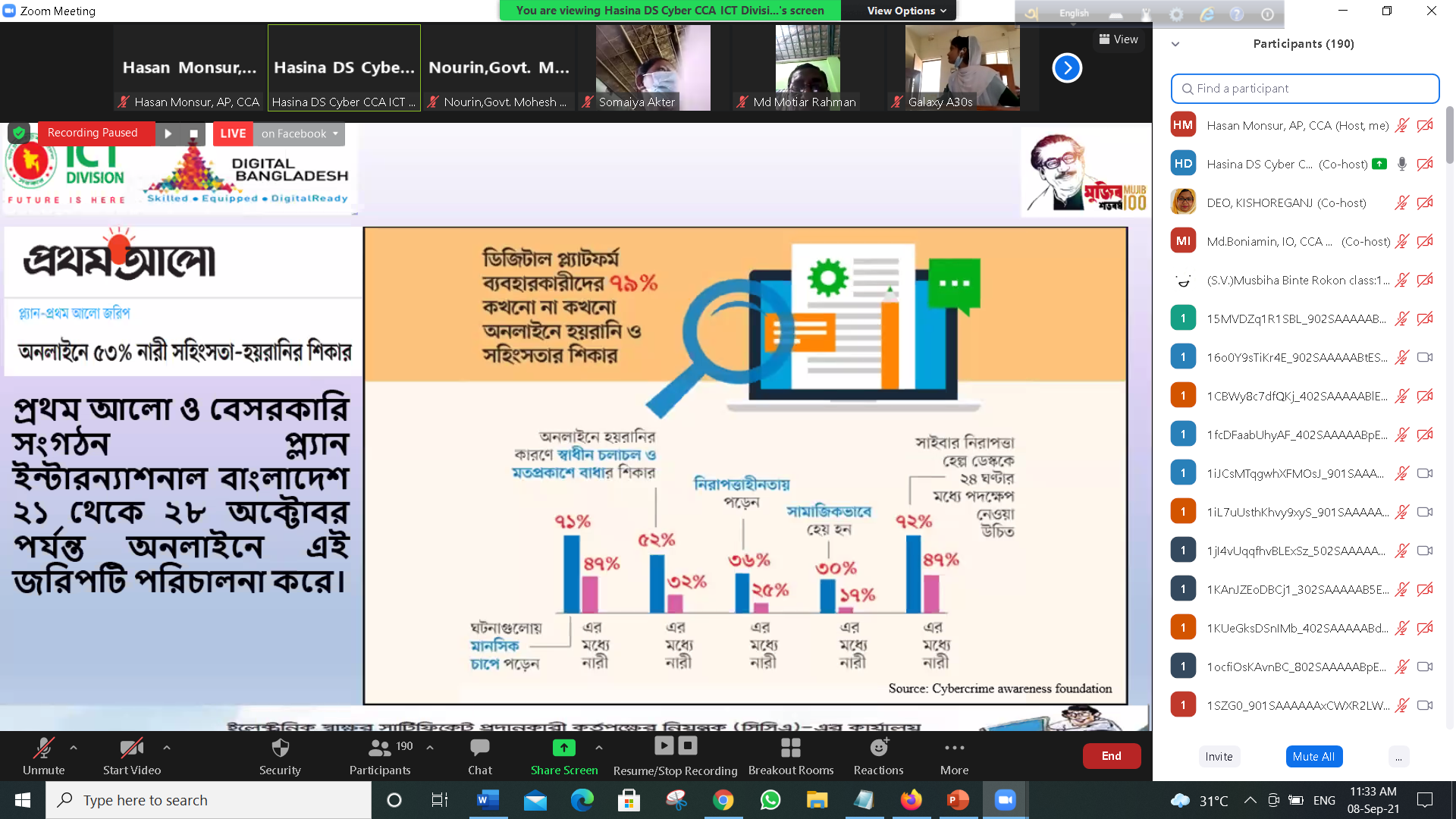The width and height of the screenshot is (1456, 819).
Task: Open the audio options arrow beside Unmute
Action: [x=74, y=748]
